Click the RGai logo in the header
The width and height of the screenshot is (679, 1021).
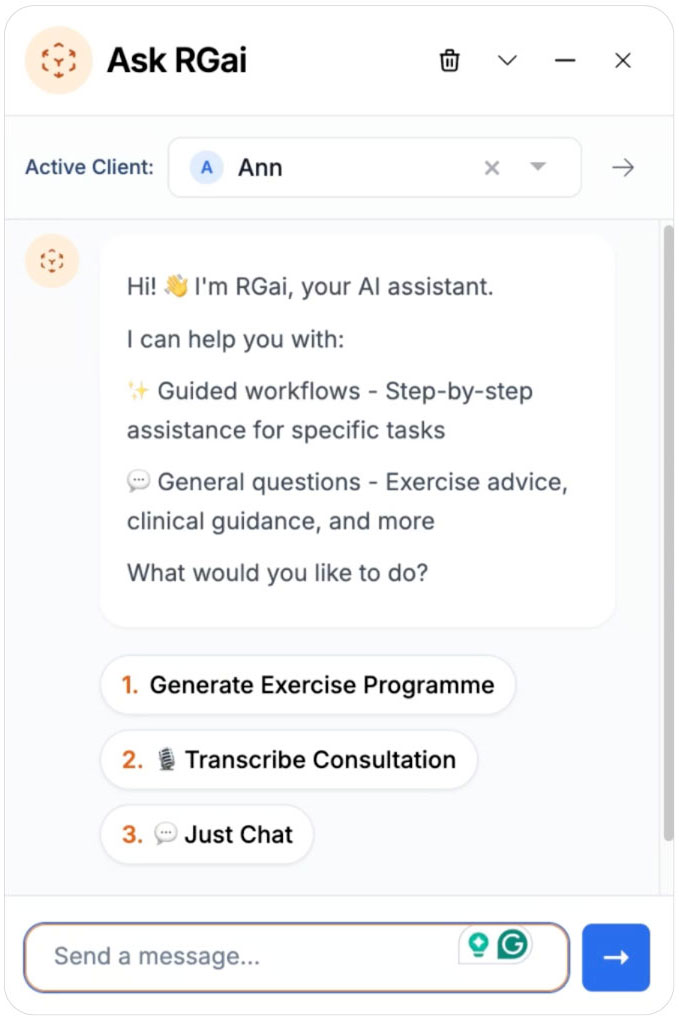(57, 60)
